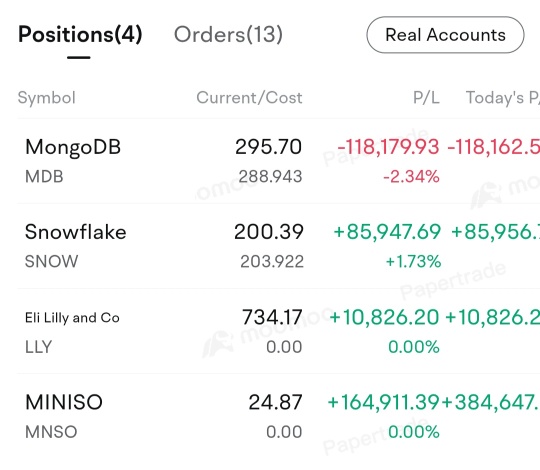Sort by Current/Cost column header
The height and width of the screenshot is (470, 540).
point(249,98)
